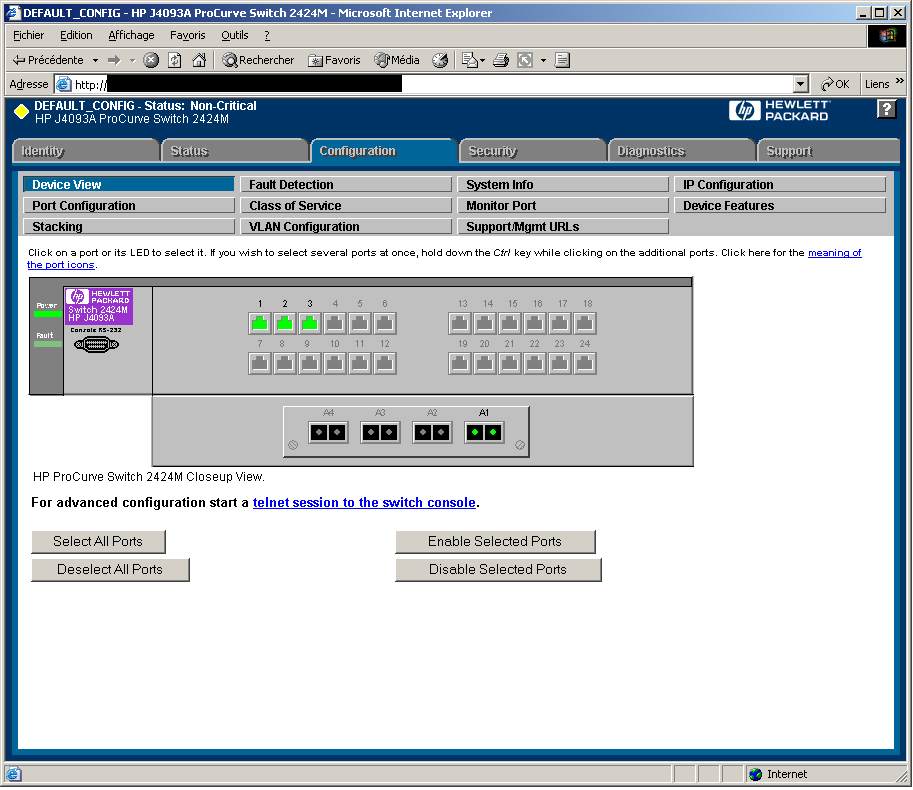Select fiber module port A1
This screenshot has width=913, height=790.
484,432
